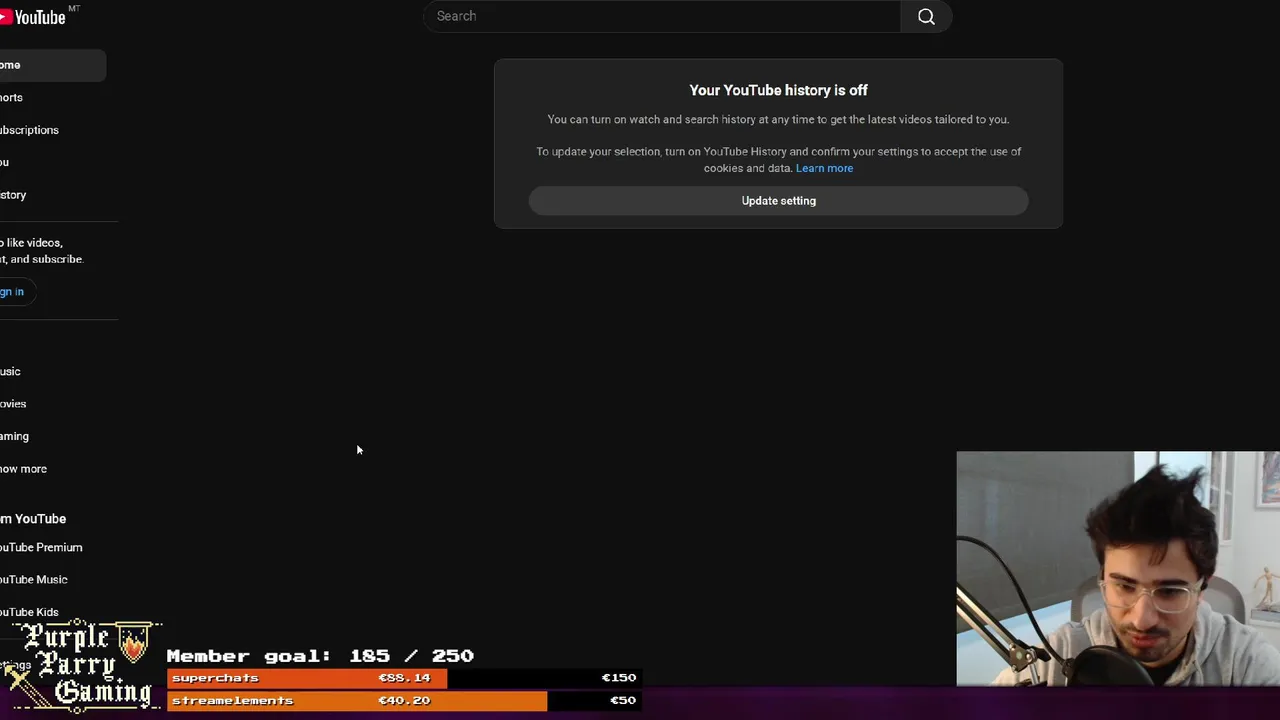Image resolution: width=1280 pixels, height=720 pixels.
Task: Open the Home sidebar item
Action: coord(52,65)
